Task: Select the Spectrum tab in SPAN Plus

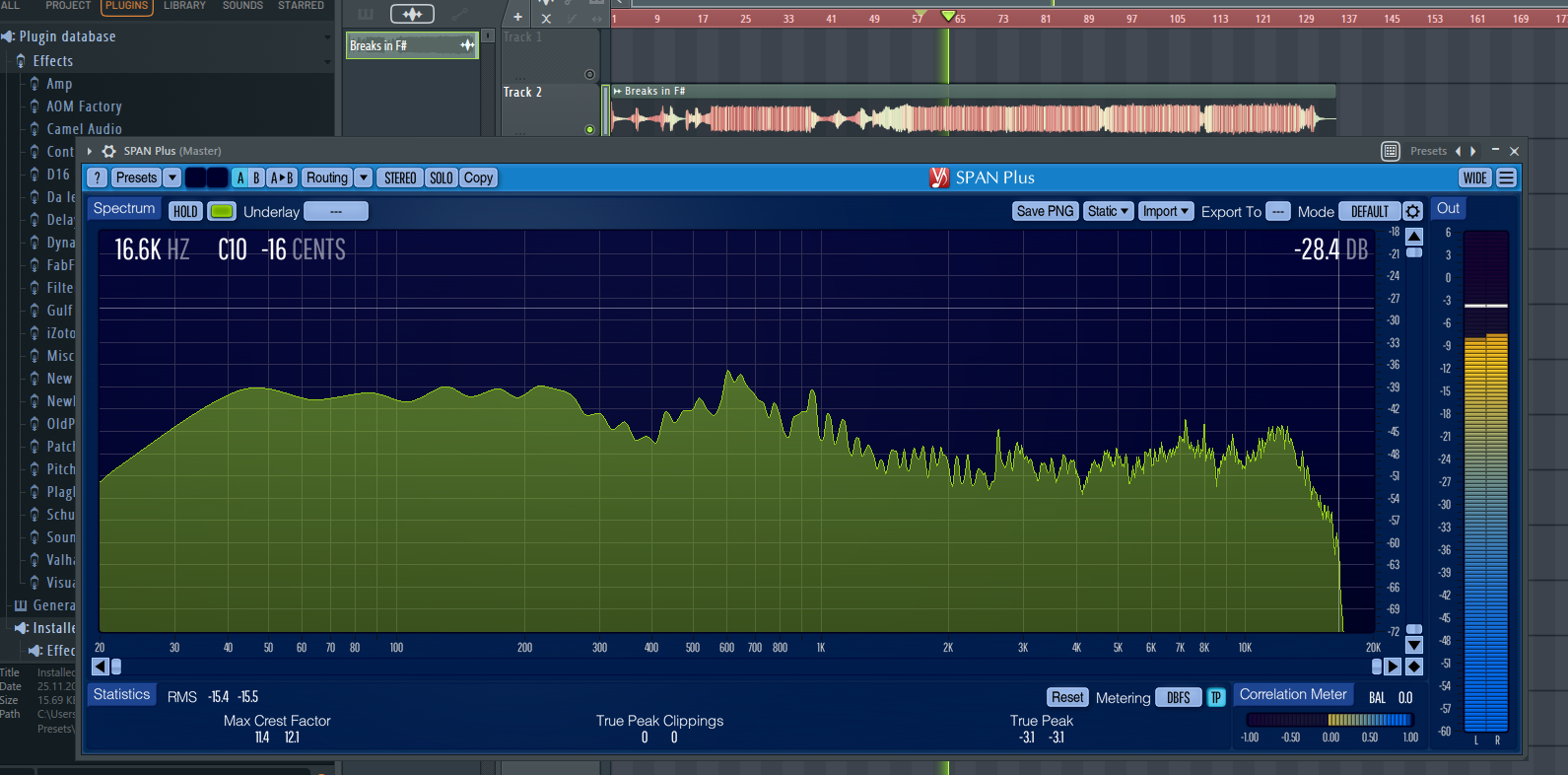Action: (x=124, y=209)
